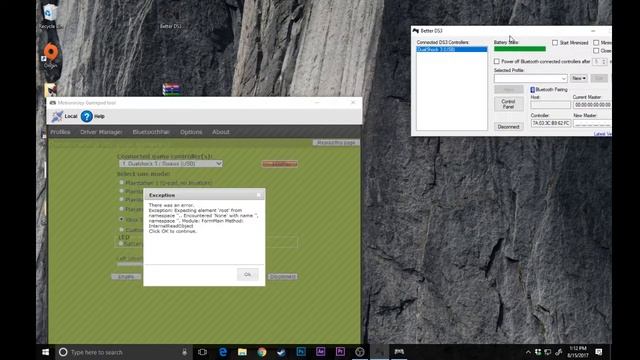Open the Selected Profile dropdown
Viewport: 640px width, 360px height.
point(531,78)
